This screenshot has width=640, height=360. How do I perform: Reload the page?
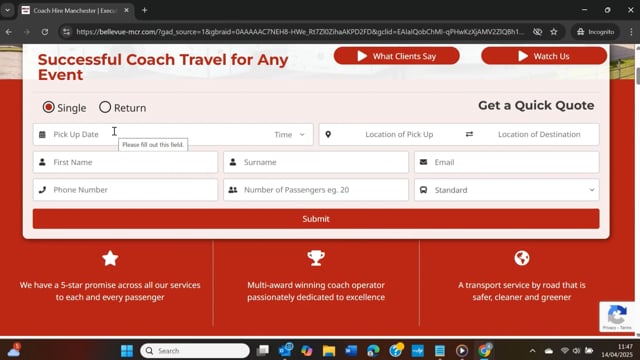tap(45, 32)
